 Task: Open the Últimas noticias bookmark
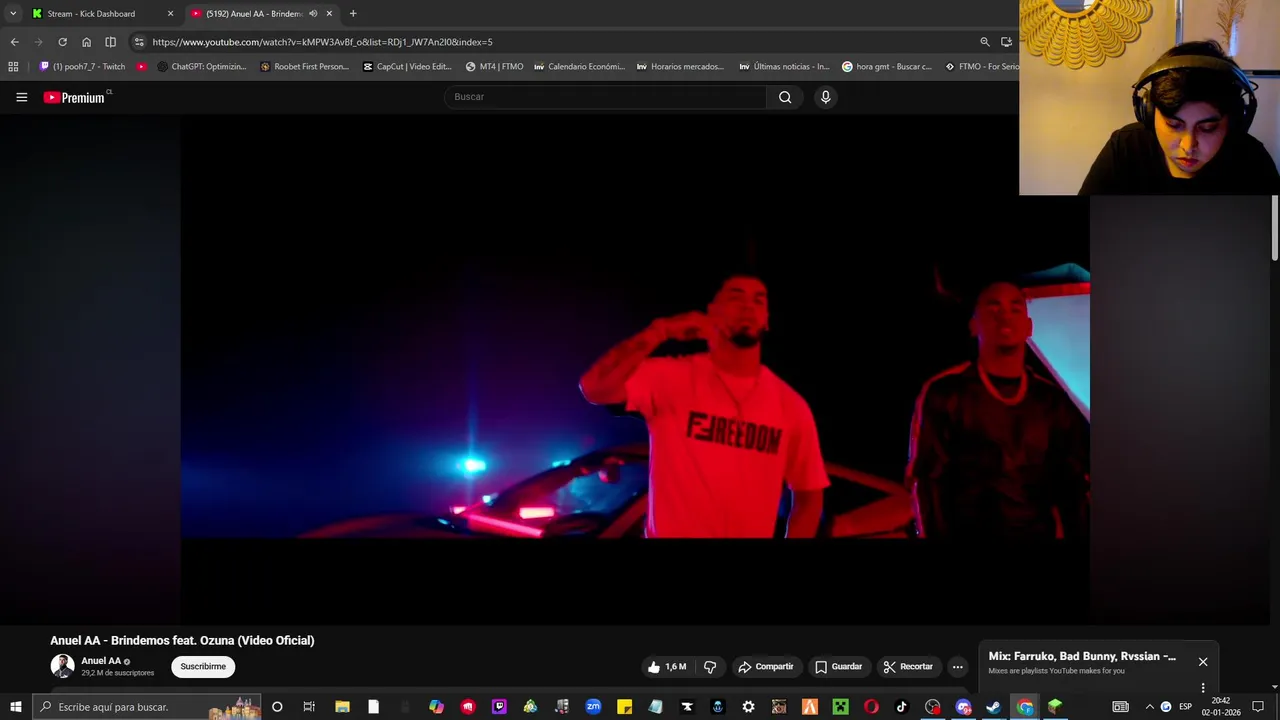pos(785,67)
